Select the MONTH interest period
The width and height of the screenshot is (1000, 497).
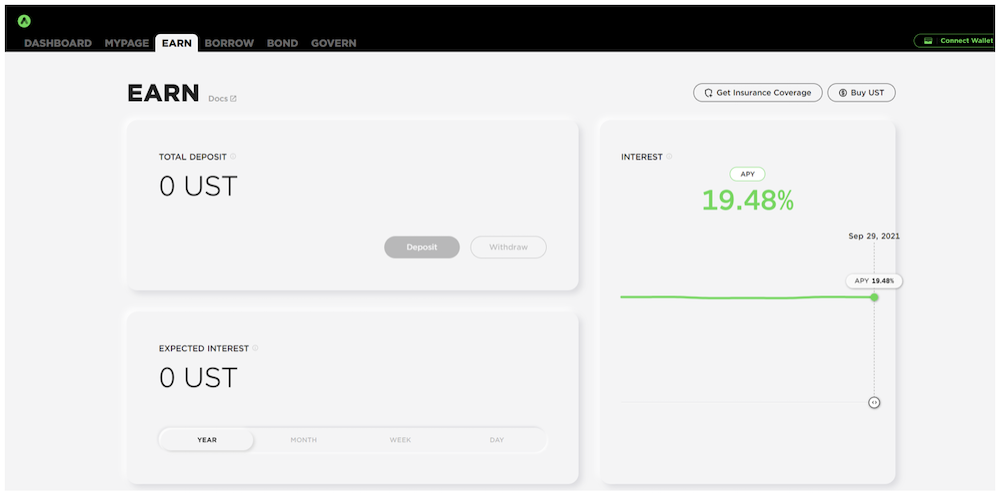tap(304, 440)
